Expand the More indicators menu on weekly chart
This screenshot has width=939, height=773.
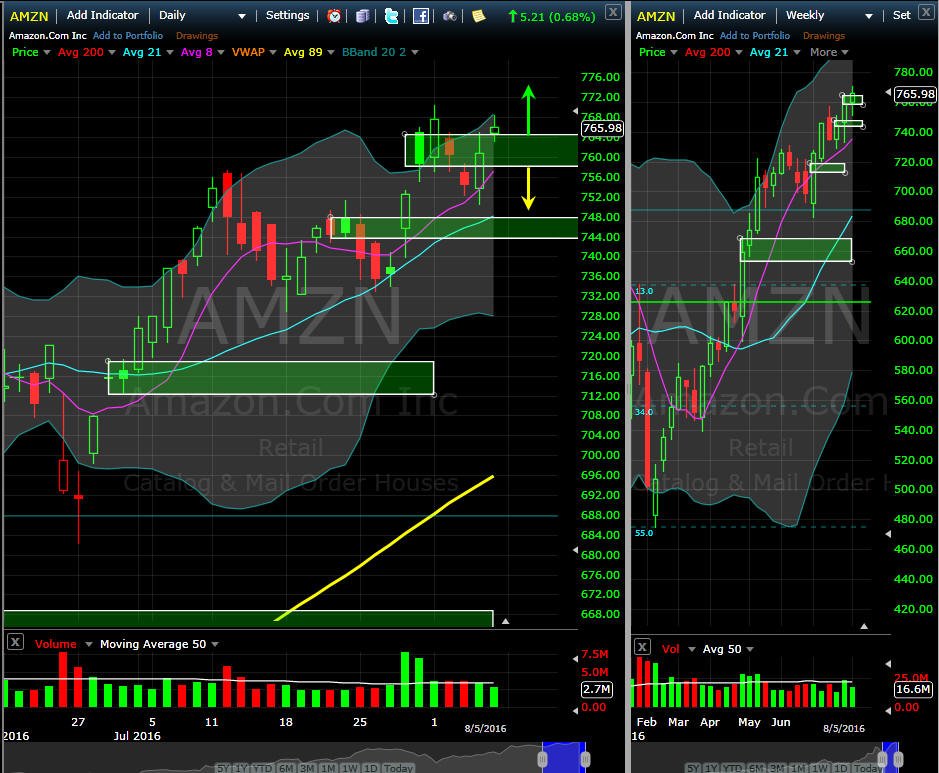(x=829, y=52)
